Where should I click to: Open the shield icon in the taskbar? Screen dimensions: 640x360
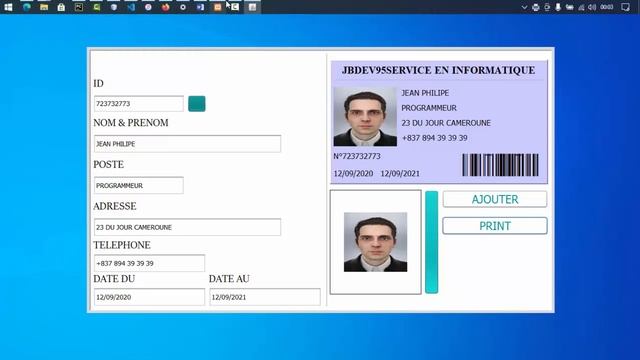click(x=113, y=7)
